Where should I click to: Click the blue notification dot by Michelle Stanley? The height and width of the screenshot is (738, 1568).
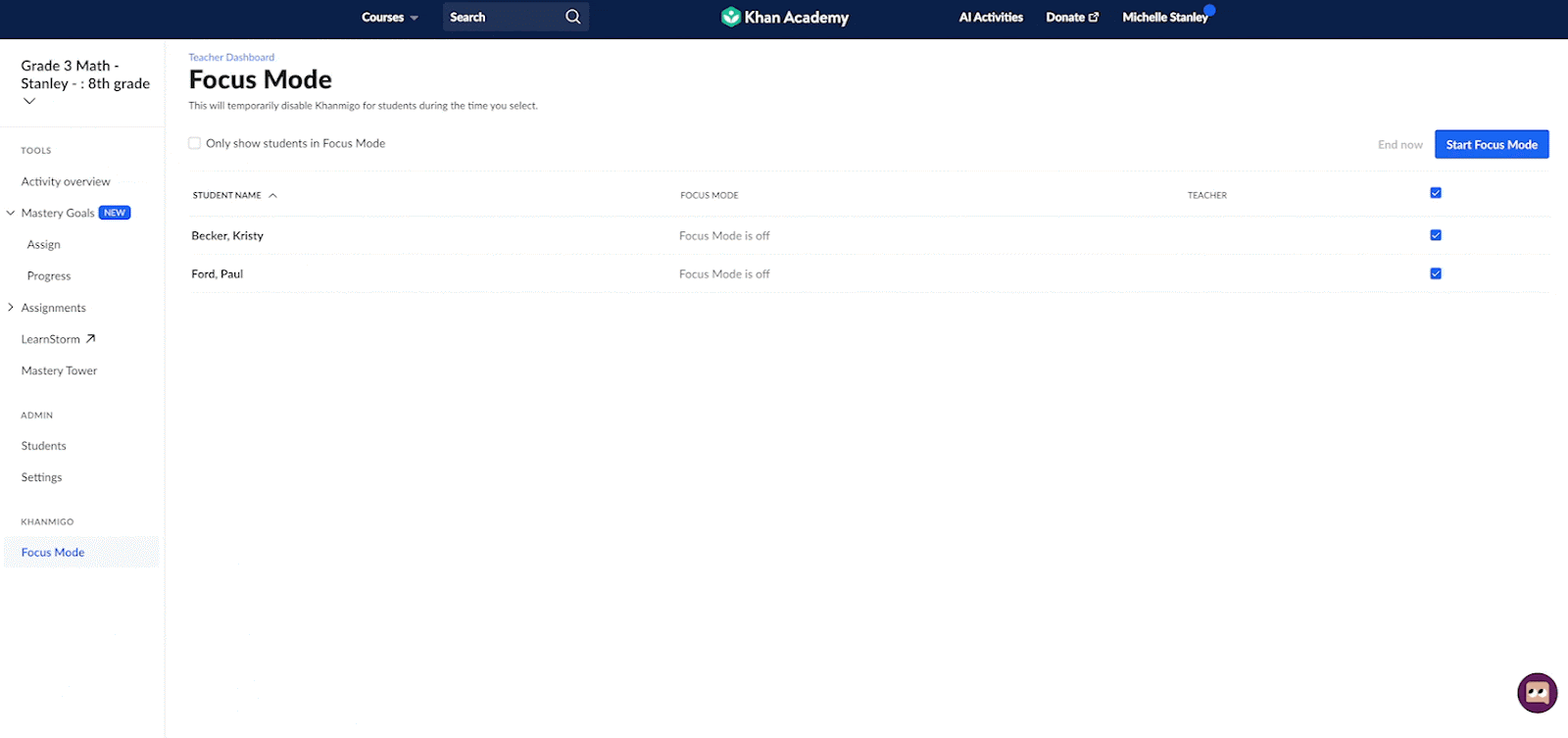tap(1209, 10)
